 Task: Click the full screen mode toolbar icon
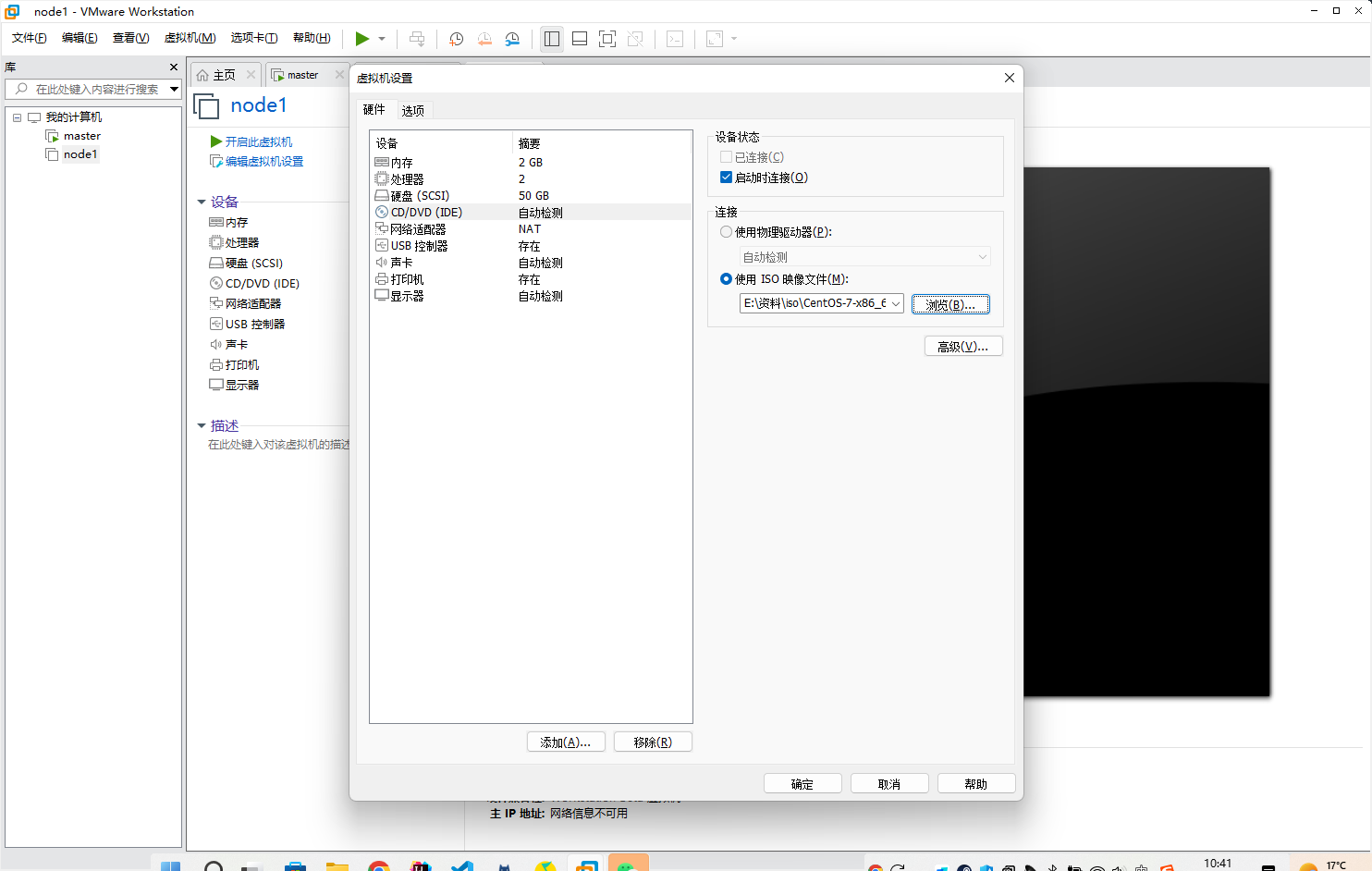(607, 39)
